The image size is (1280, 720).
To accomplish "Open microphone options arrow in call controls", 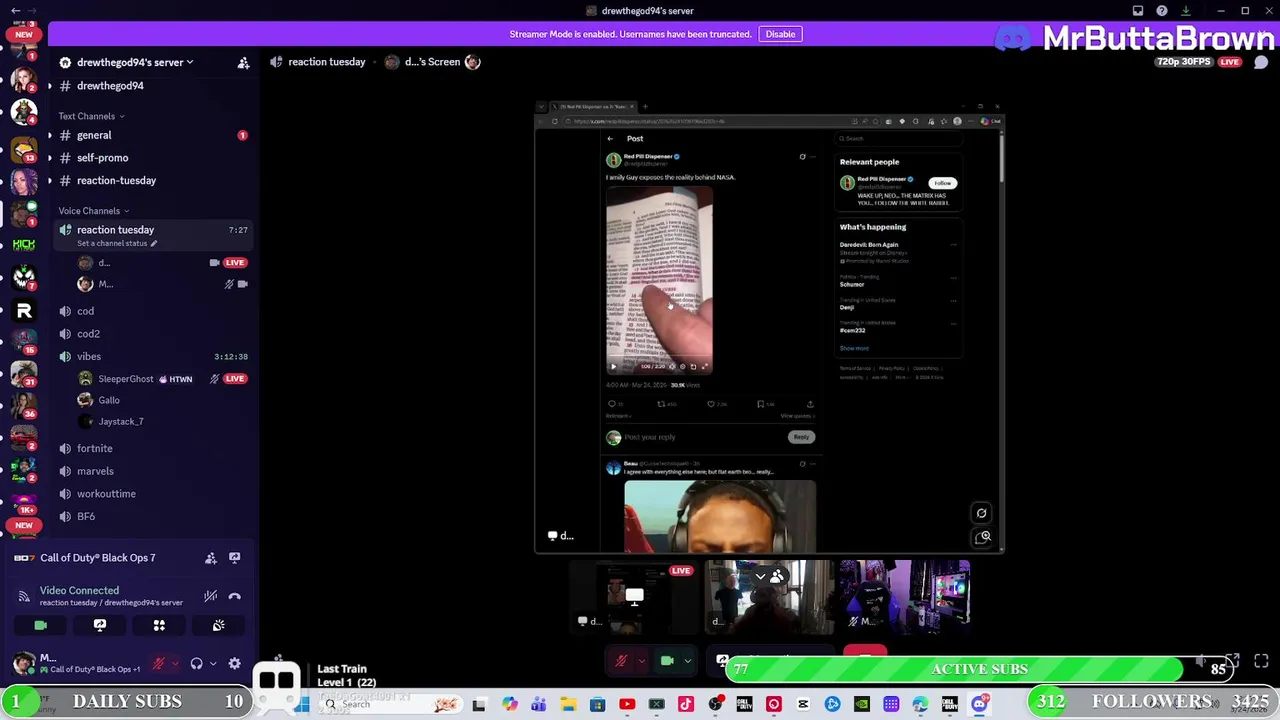I will coord(641,661).
